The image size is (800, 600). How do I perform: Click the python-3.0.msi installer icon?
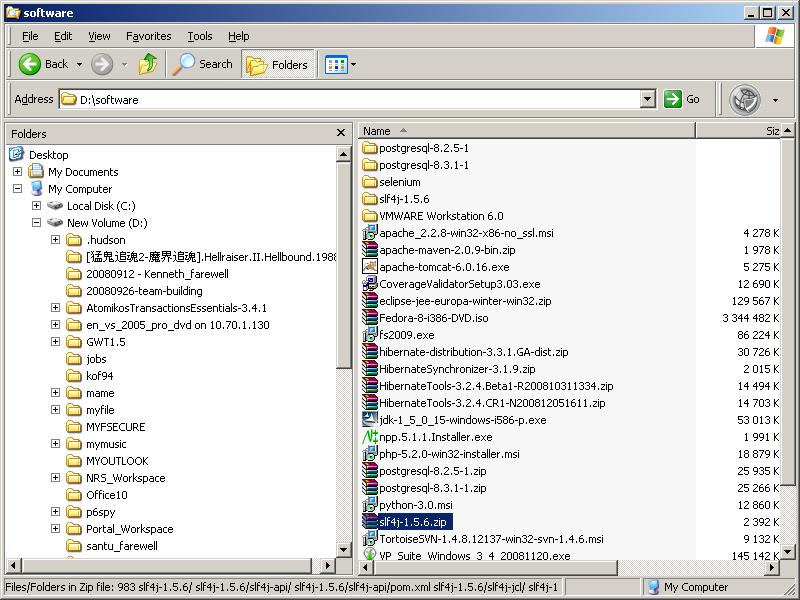[x=369, y=505]
